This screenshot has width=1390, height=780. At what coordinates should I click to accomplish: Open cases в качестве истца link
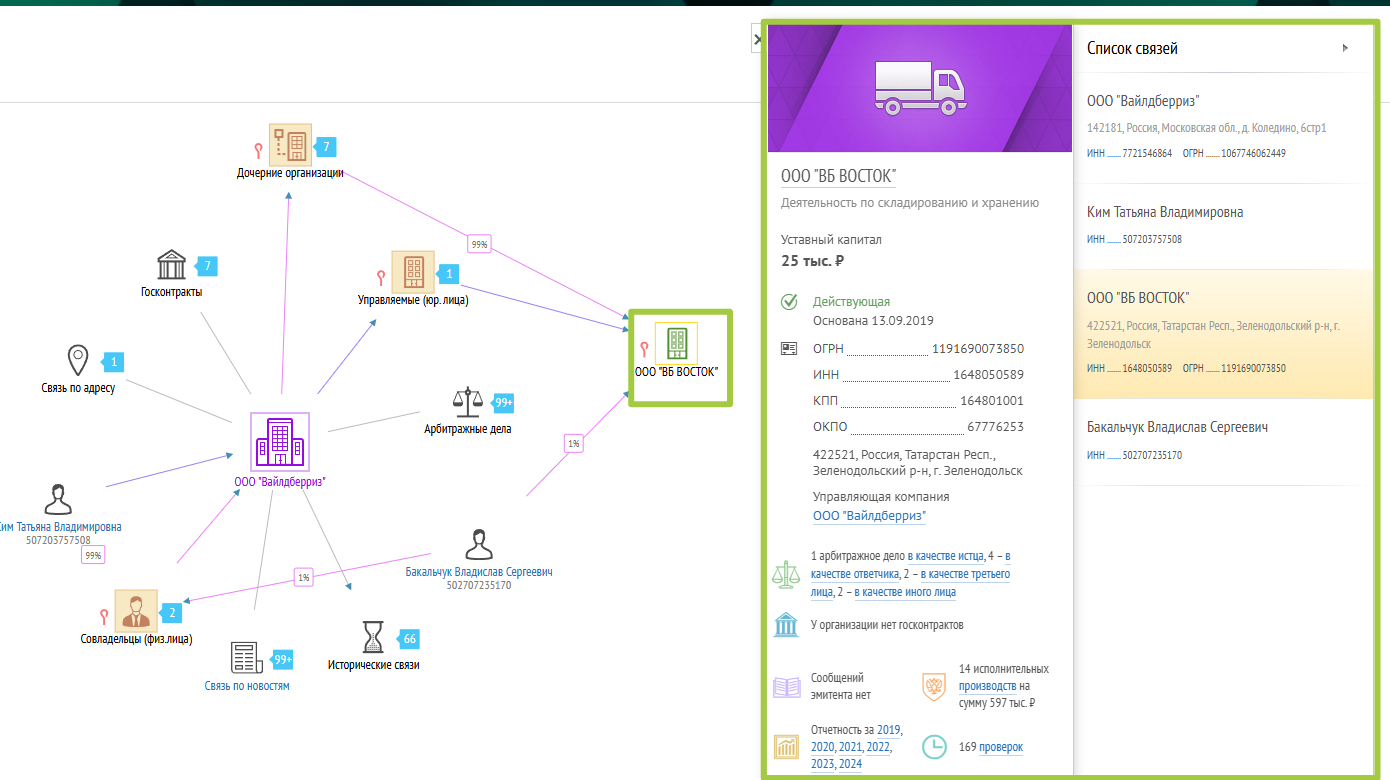944,556
